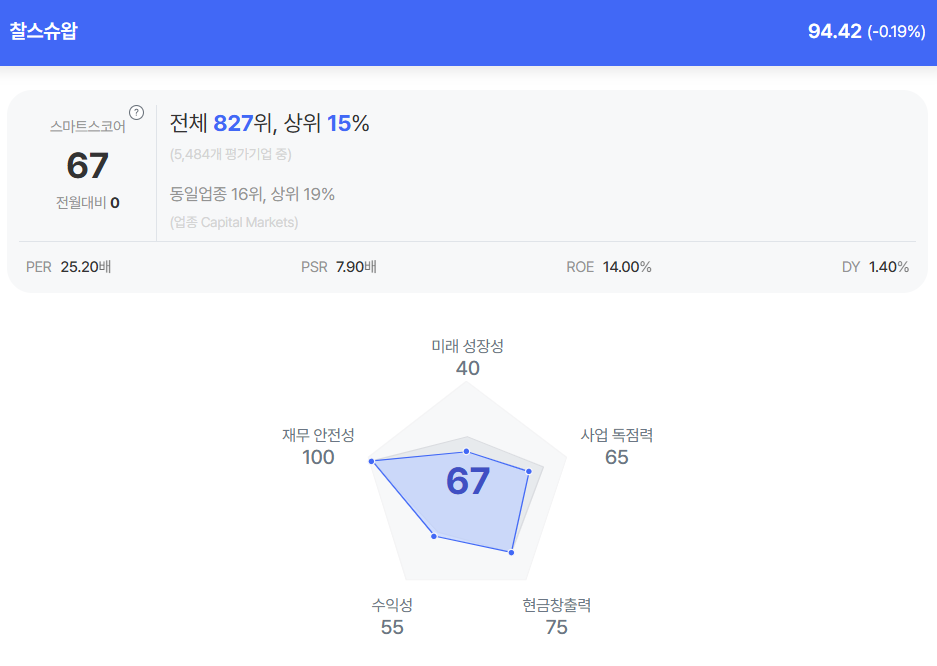This screenshot has height=666, width=937.
Task: Click the smart score help question-mark icon
Action: [x=137, y=112]
